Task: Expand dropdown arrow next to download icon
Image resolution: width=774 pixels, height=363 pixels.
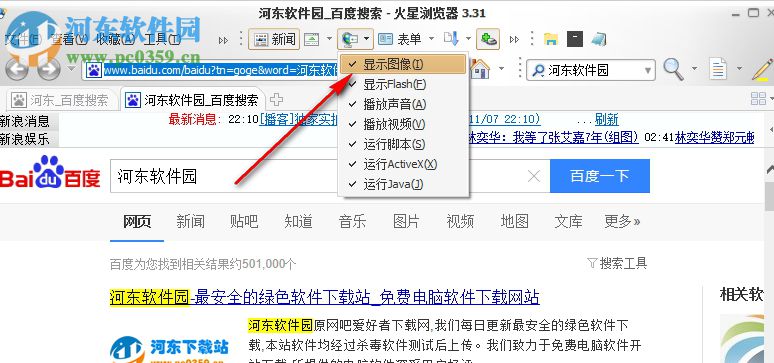Action: click(468, 39)
